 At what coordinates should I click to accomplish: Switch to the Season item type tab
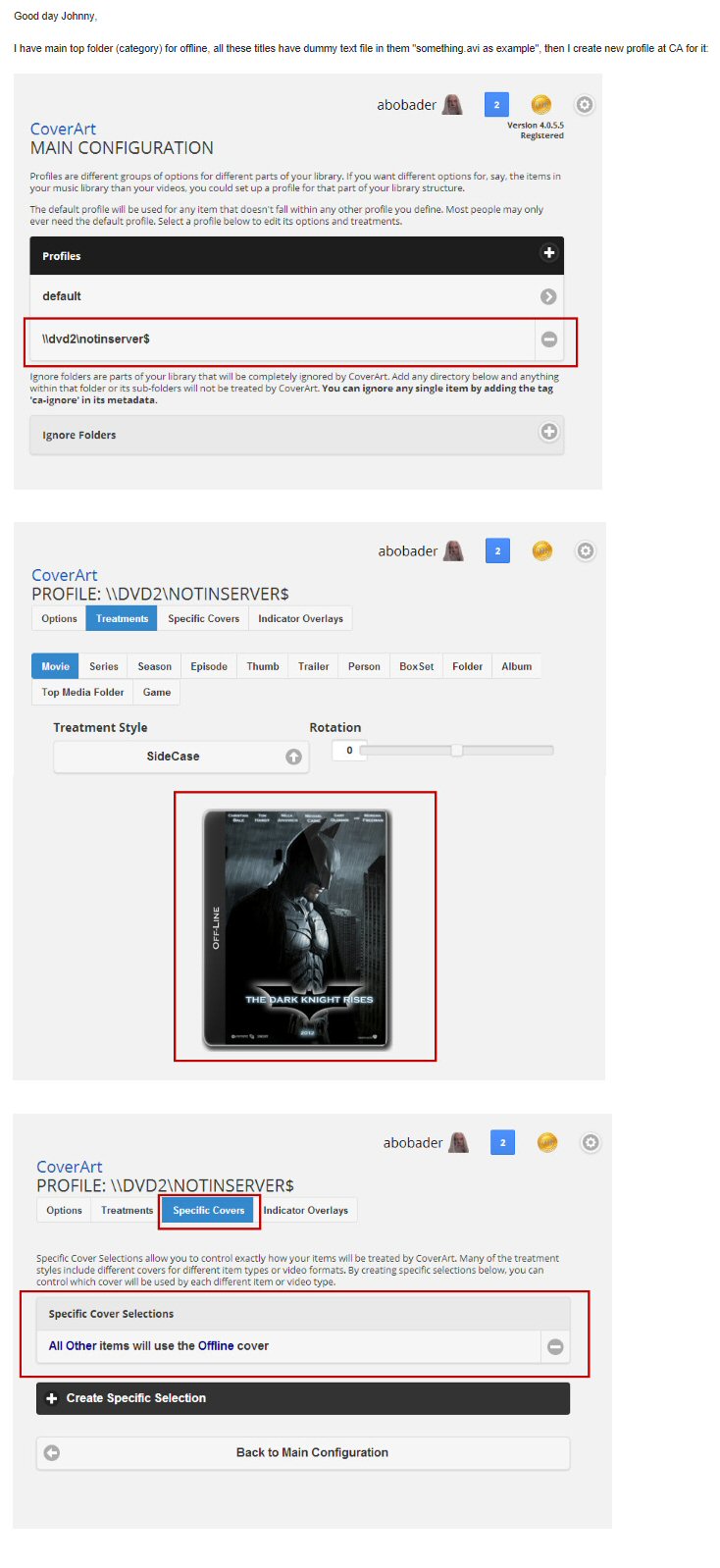154,666
